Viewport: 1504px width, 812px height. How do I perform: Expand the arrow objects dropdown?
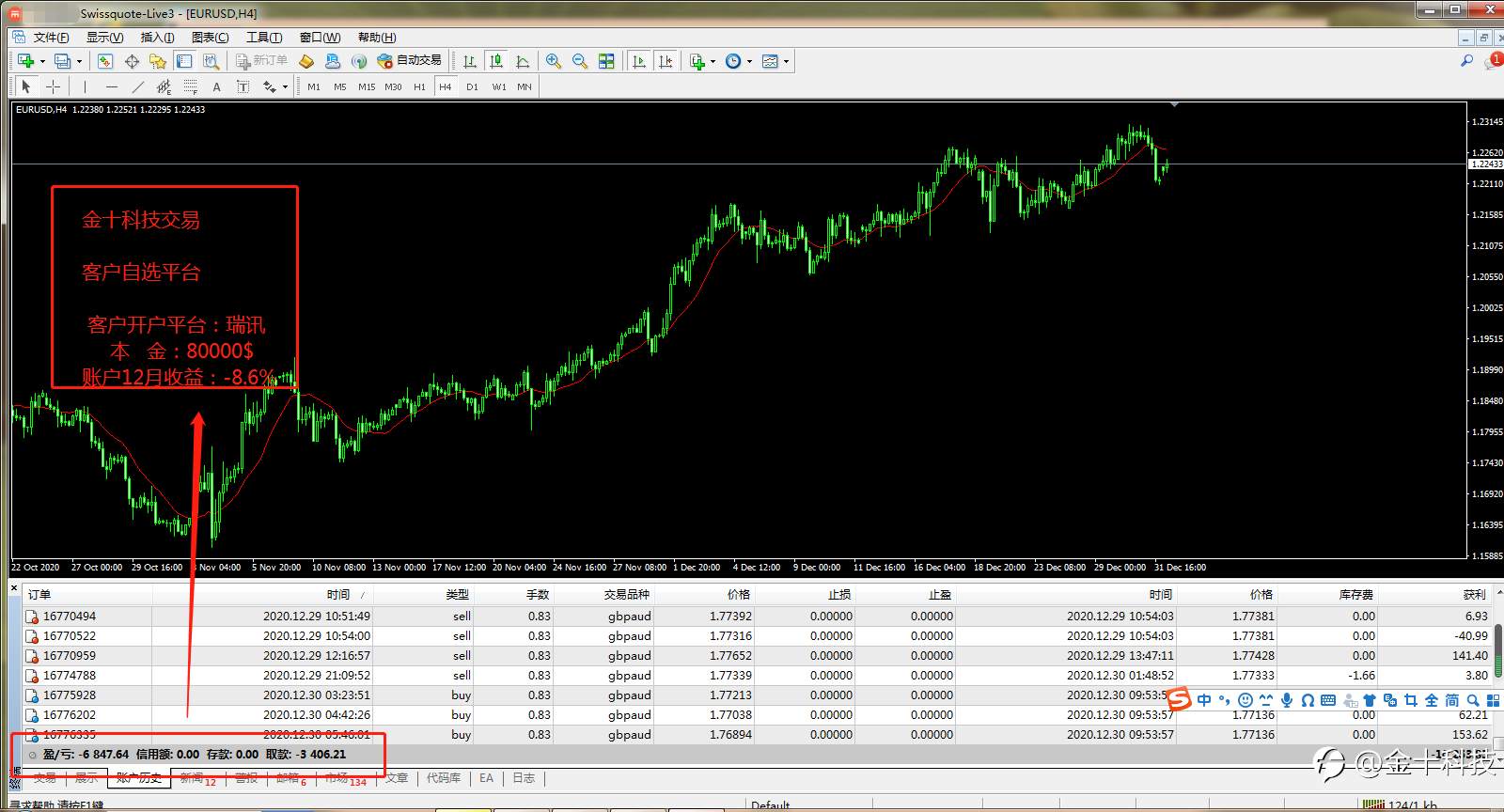click(x=285, y=86)
